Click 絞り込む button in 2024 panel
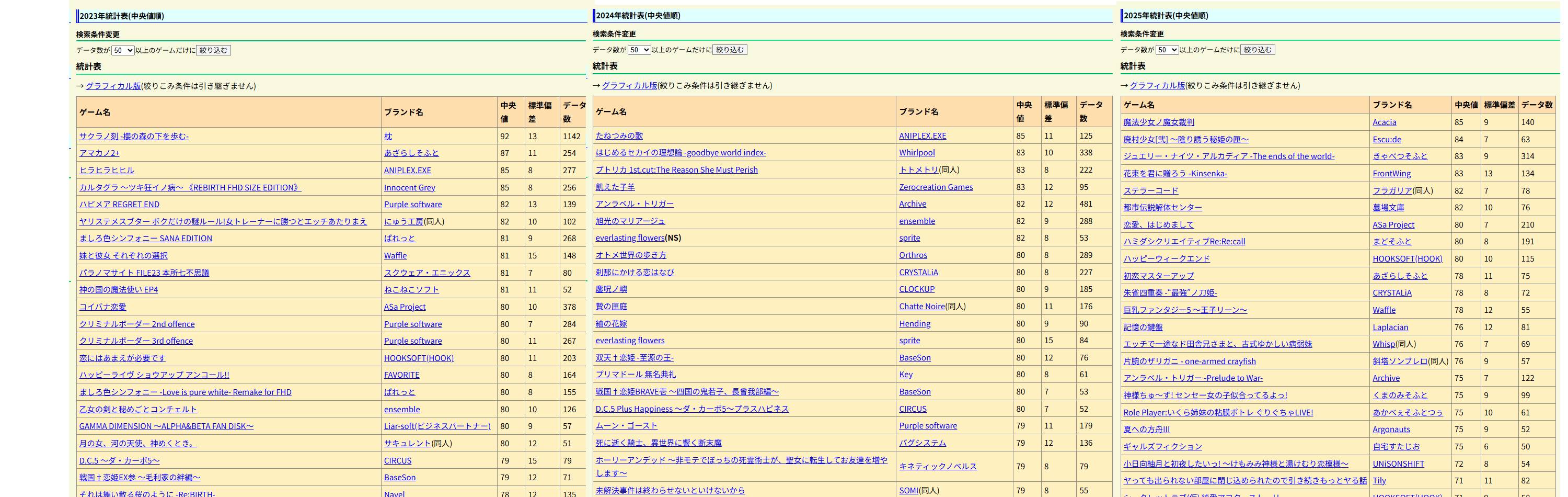This screenshot has height=497, width=1568. 730,50
